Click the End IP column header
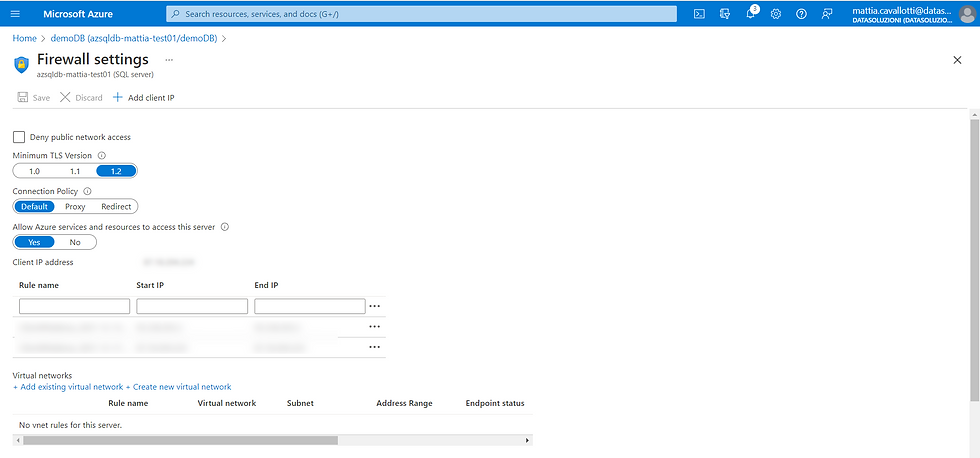 266,285
